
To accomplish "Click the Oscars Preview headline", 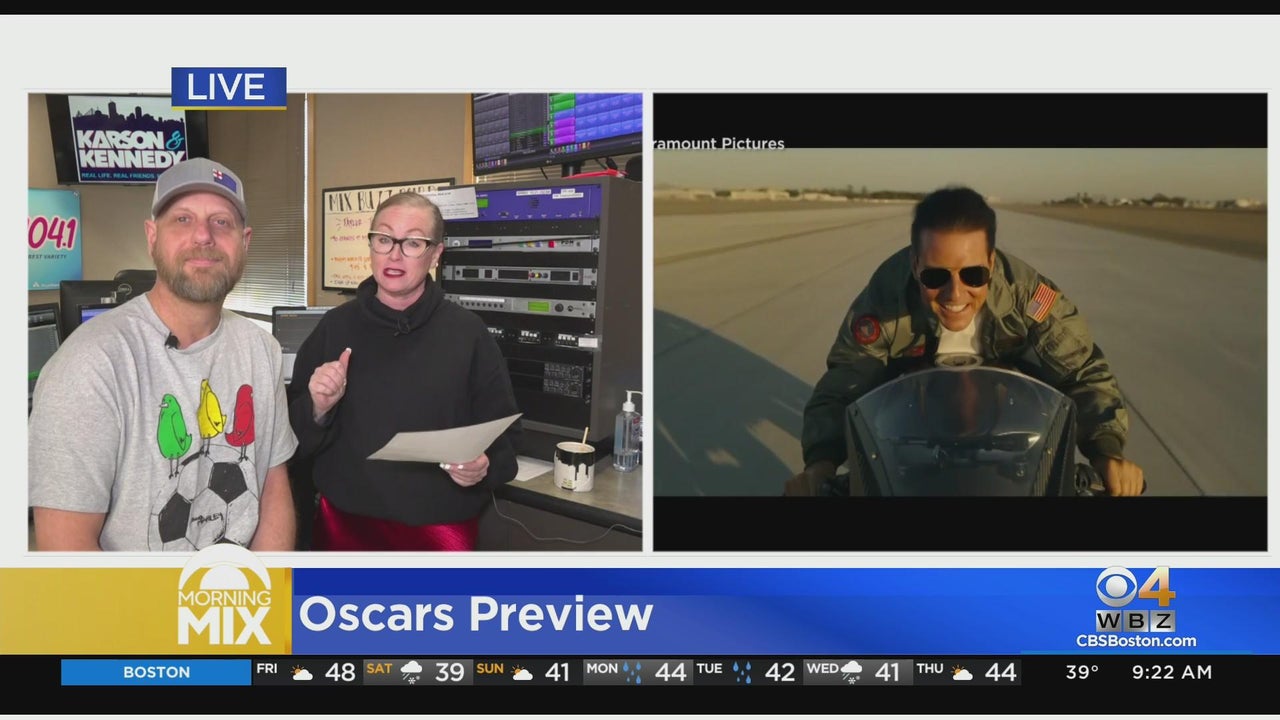I will coord(476,614).
